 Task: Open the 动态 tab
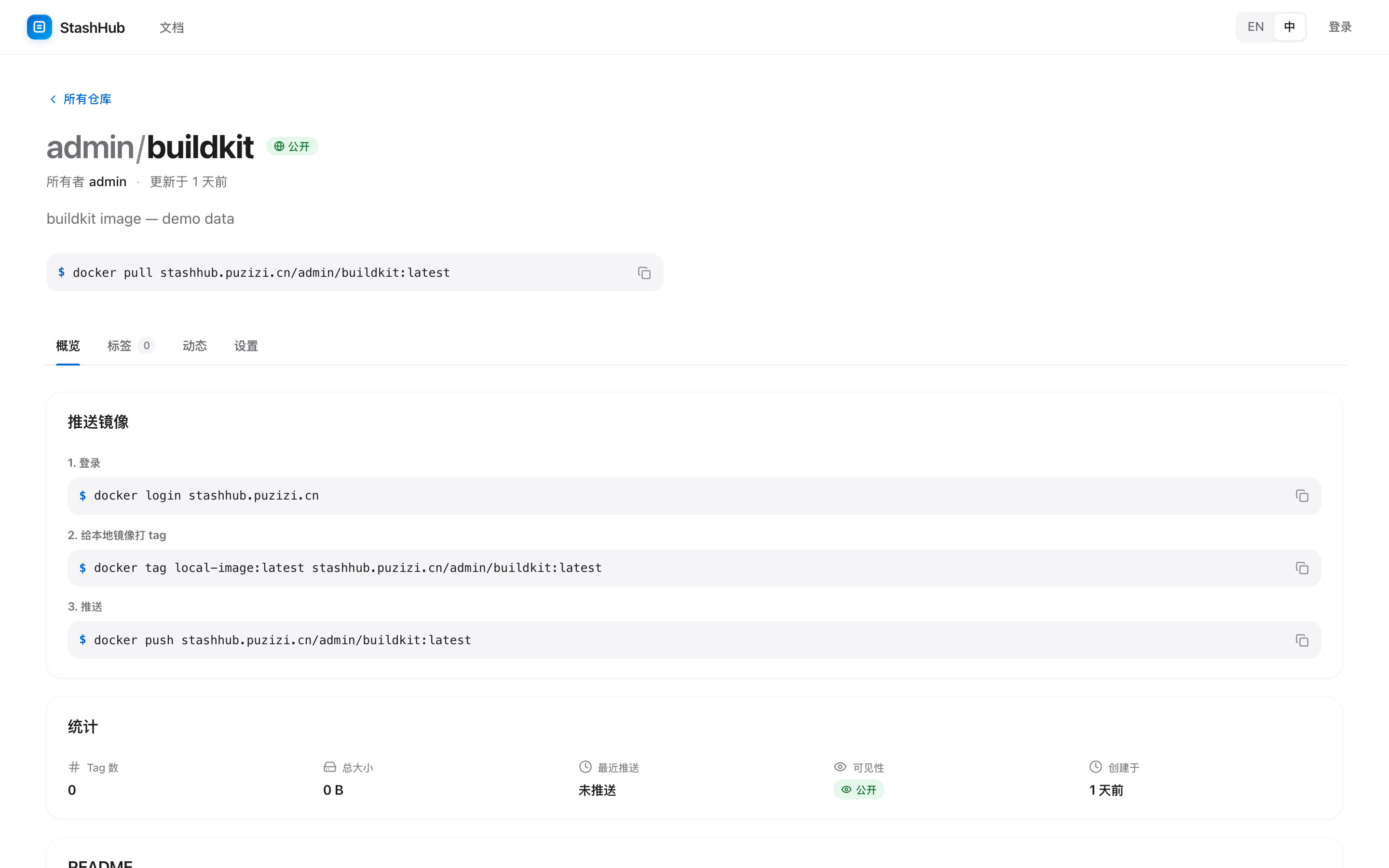194,346
